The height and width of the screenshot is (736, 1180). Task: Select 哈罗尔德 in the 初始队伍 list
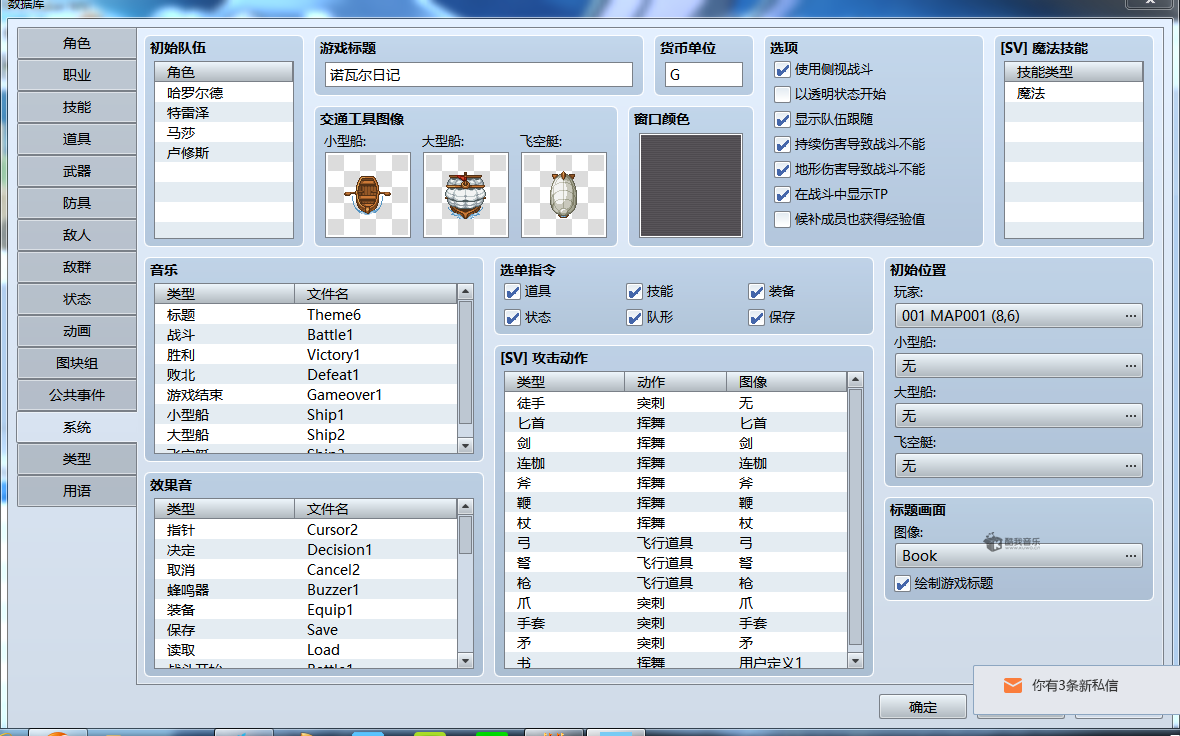pos(224,93)
